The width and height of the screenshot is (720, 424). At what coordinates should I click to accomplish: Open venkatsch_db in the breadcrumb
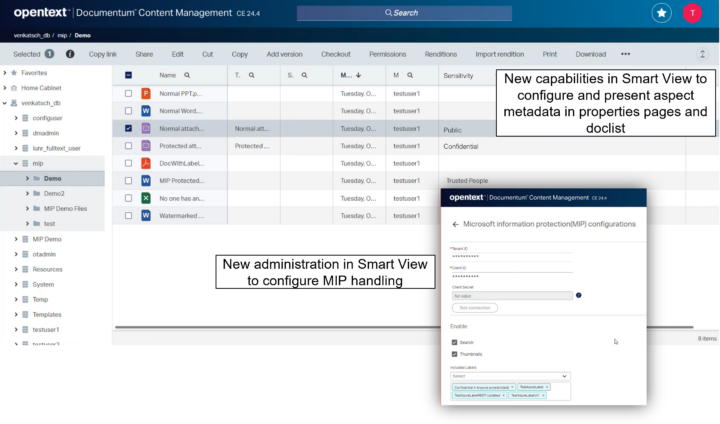32,35
